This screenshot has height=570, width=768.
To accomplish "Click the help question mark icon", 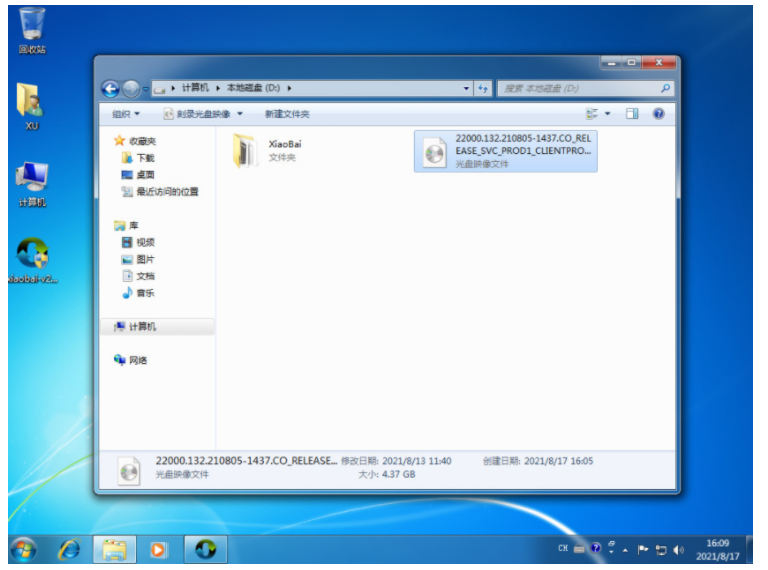I will (659, 114).
